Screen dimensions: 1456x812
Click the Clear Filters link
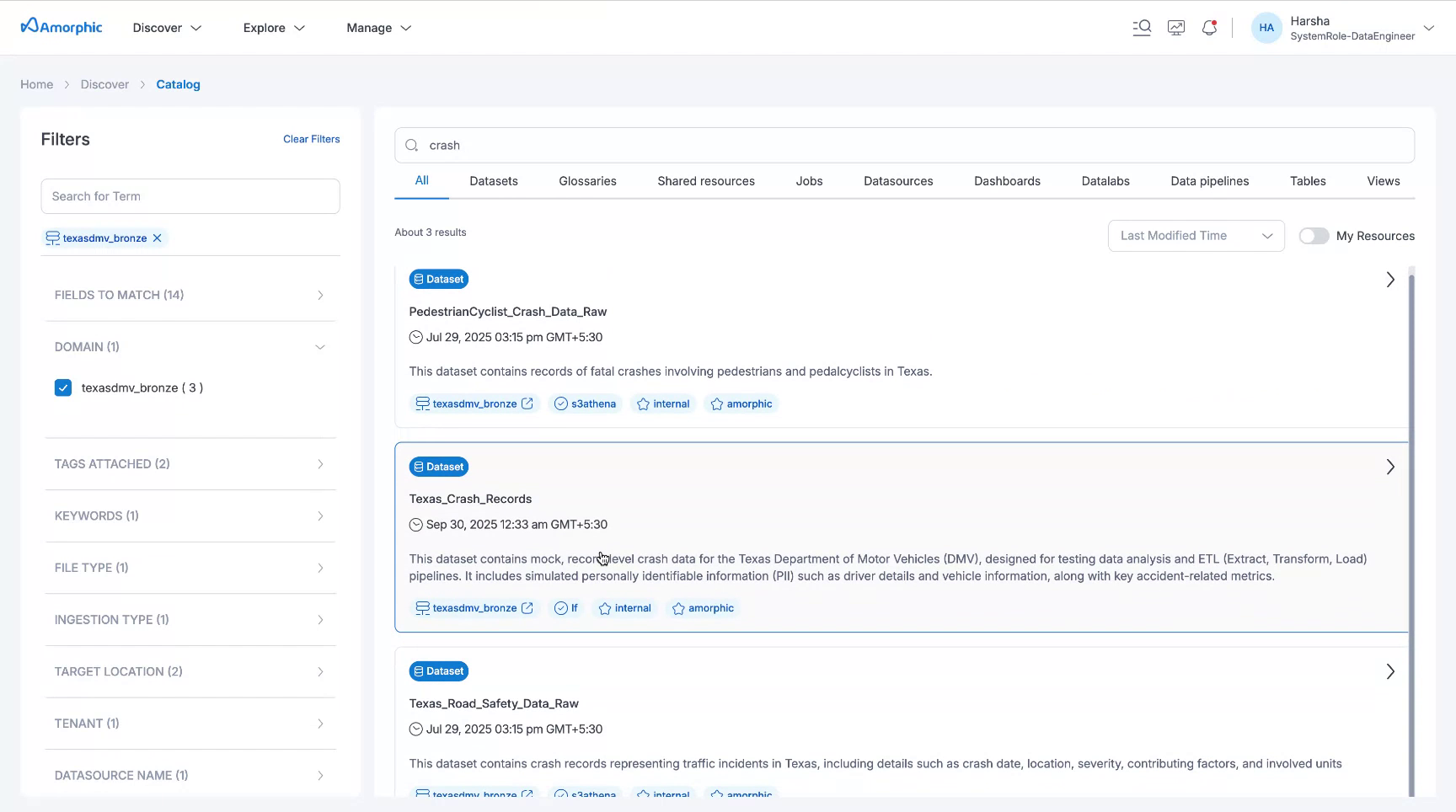pos(311,139)
